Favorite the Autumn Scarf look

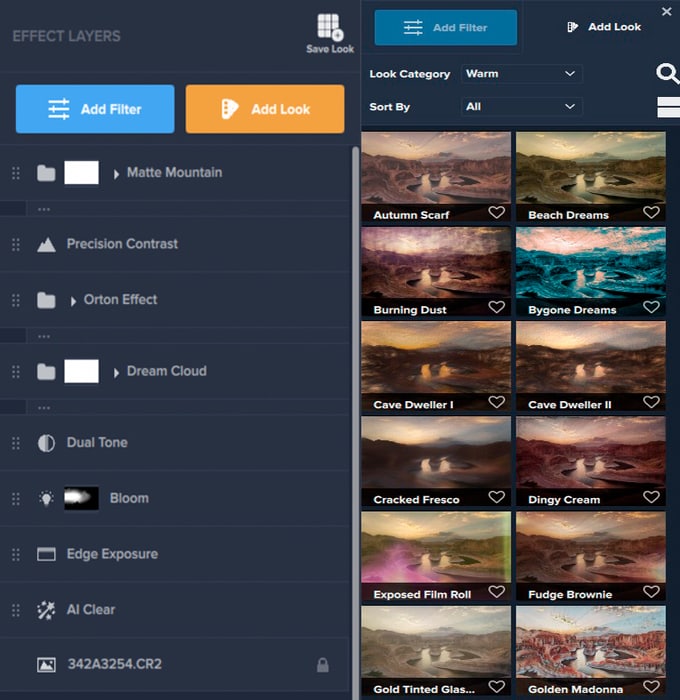point(496,212)
